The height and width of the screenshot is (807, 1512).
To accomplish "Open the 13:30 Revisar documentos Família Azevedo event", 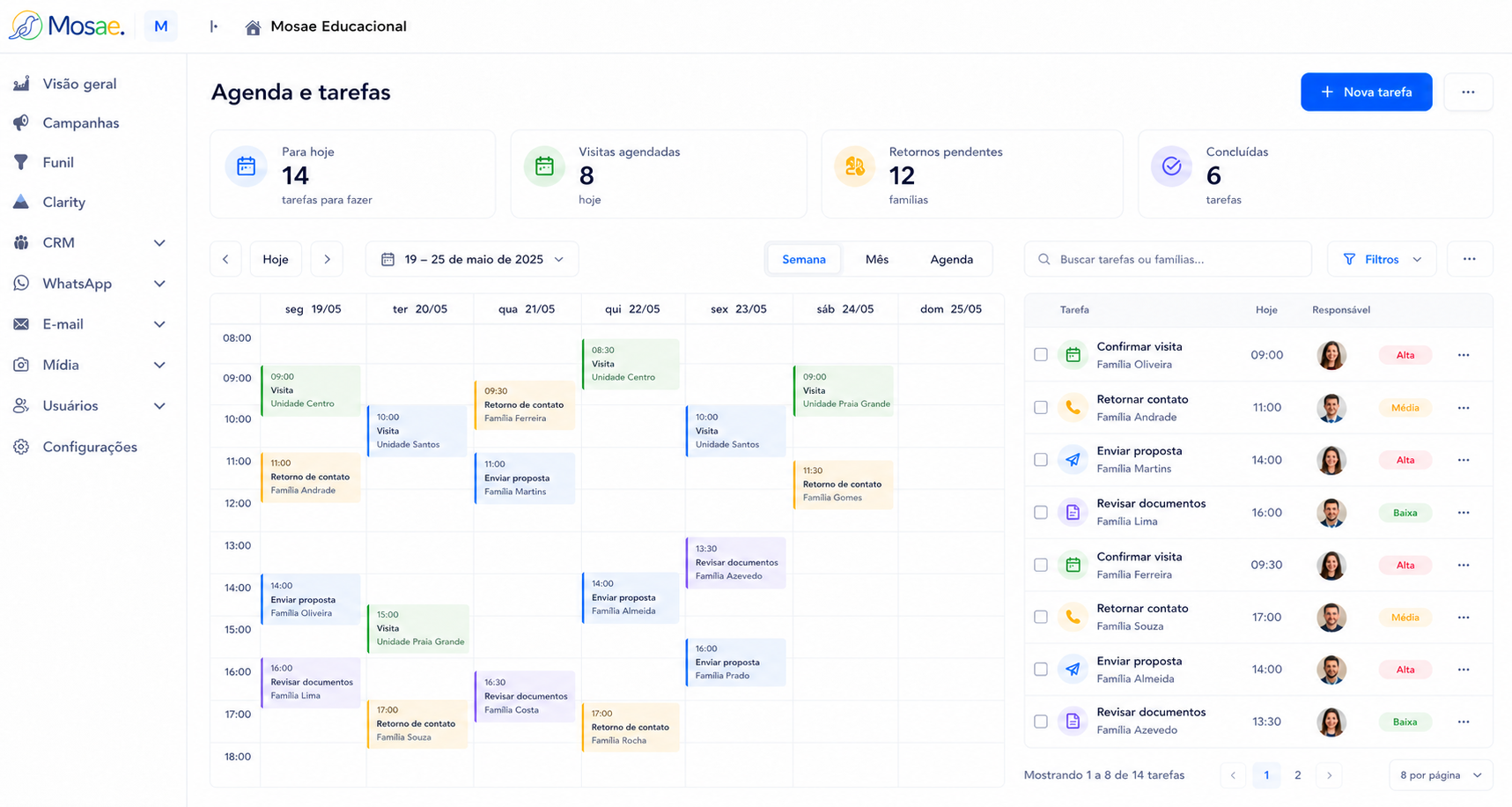I will pos(736,562).
